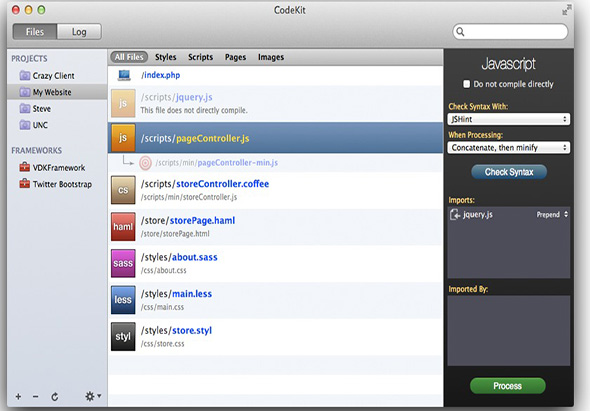Open the Prepend dropdown for jquery.js import
This screenshot has width=590, height=411.
tap(552, 215)
